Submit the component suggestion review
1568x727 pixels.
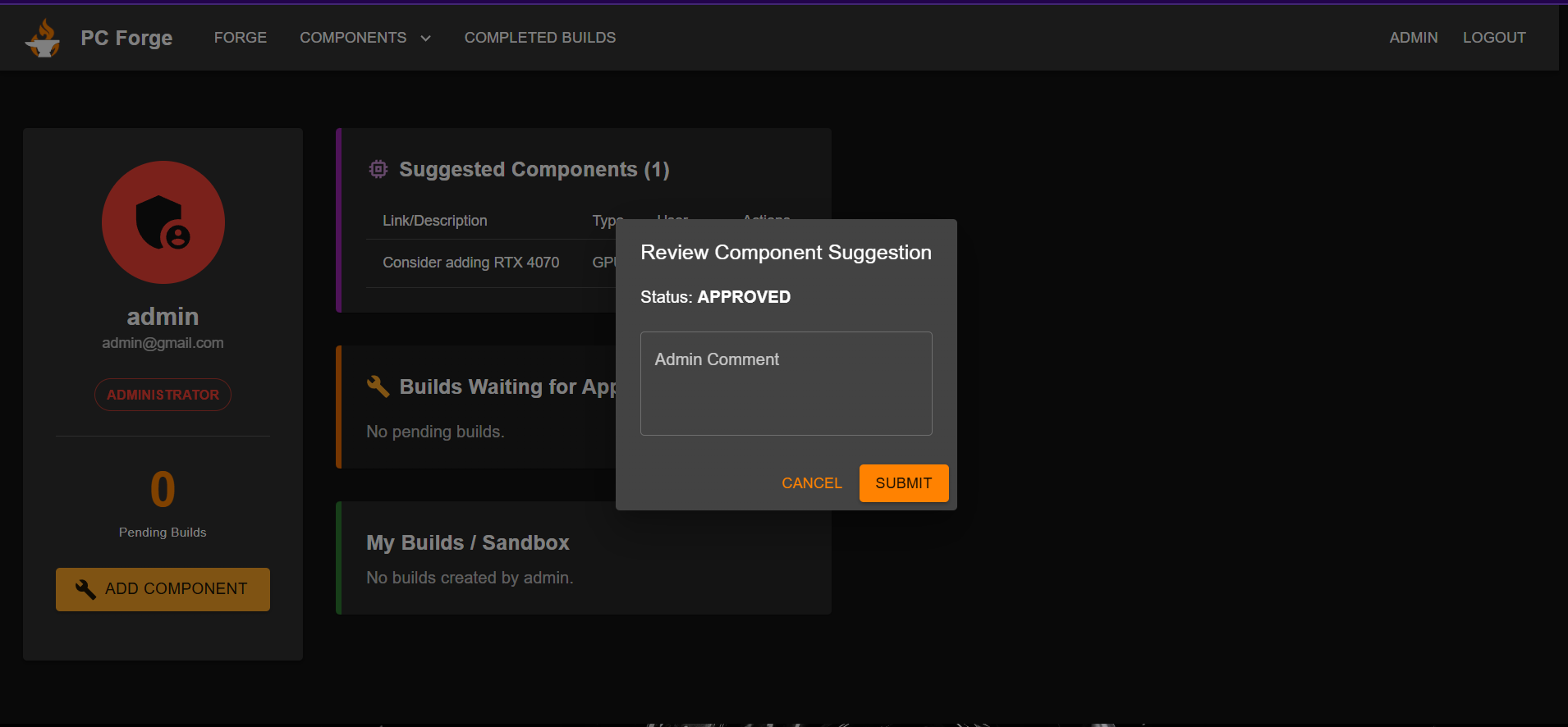tap(903, 483)
